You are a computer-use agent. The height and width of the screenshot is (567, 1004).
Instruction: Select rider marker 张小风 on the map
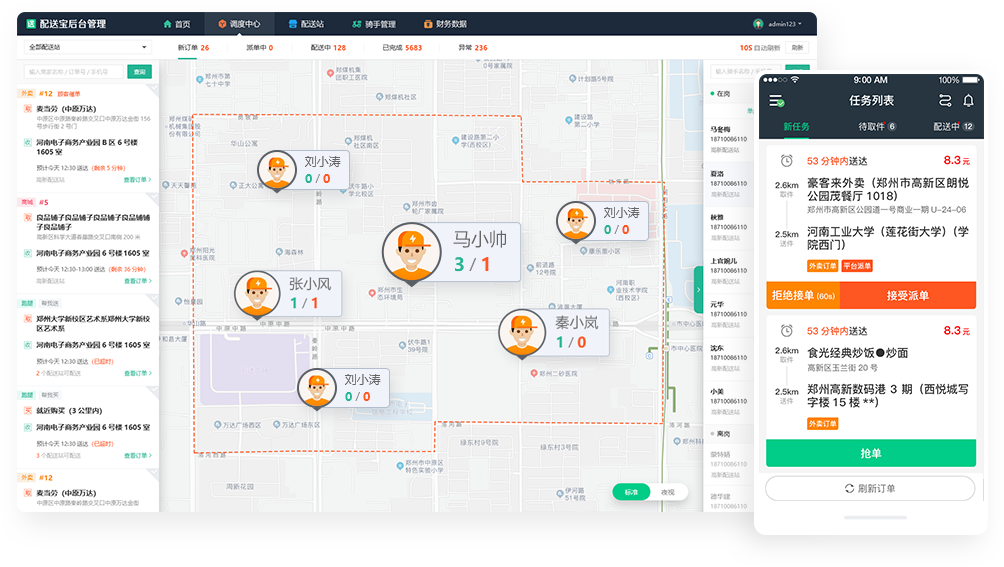258,295
